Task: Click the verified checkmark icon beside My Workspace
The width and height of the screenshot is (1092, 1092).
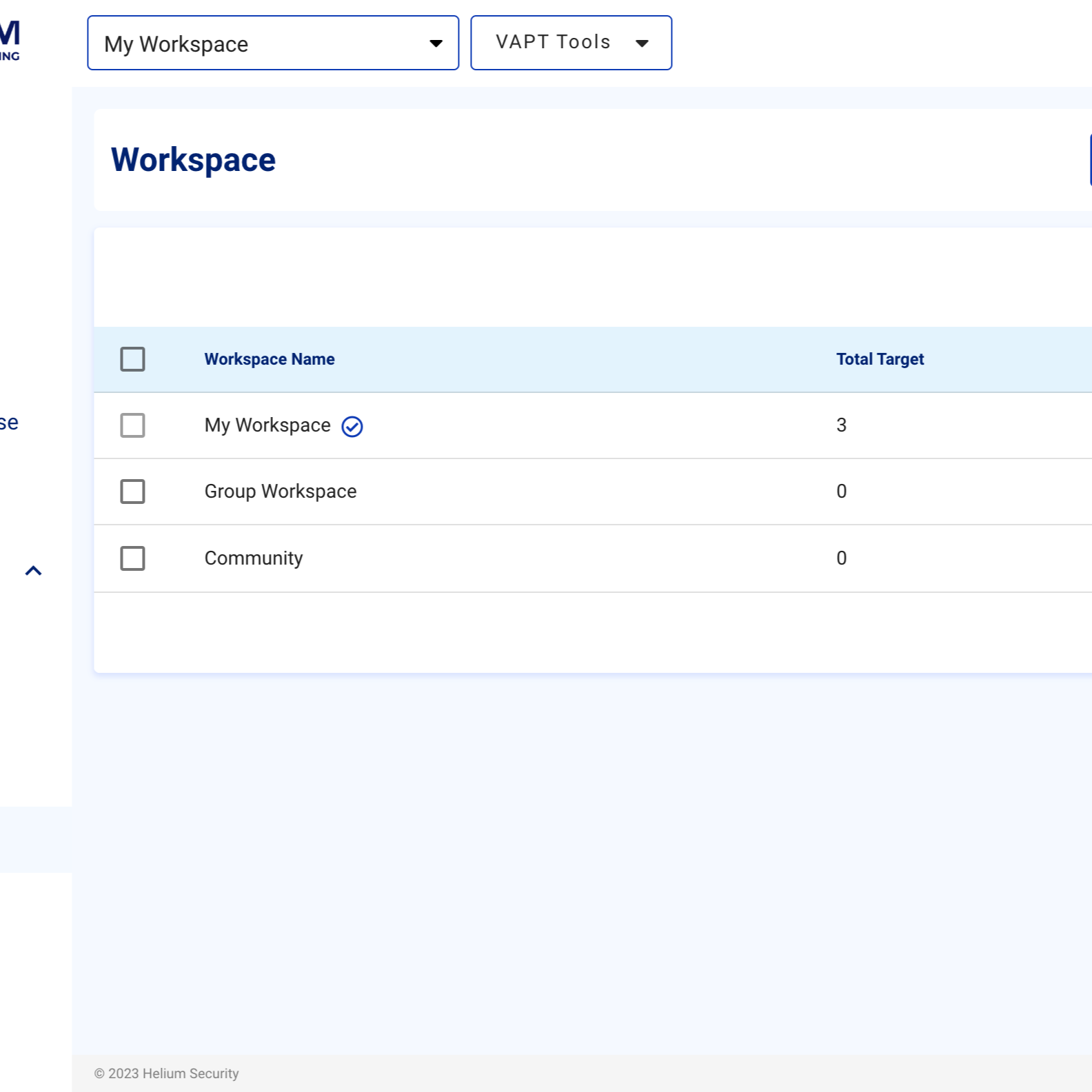Action: point(352,427)
